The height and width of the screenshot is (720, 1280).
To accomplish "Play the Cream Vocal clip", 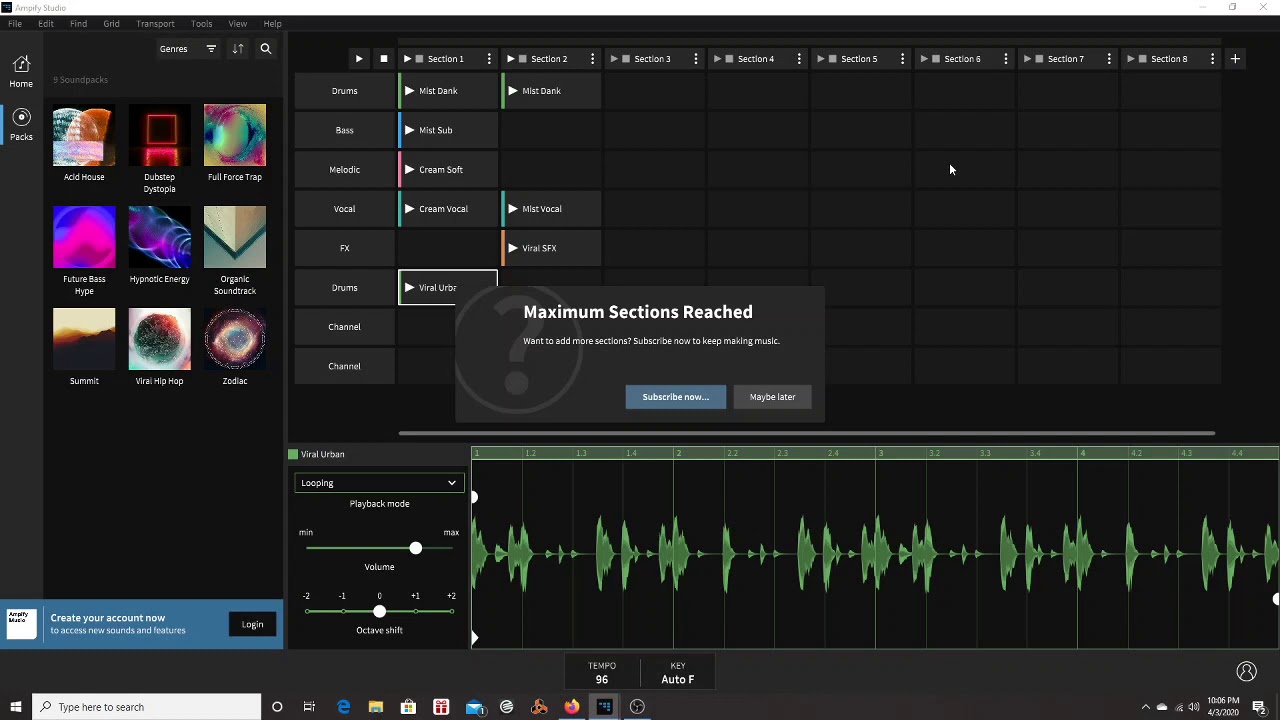I will point(409,209).
